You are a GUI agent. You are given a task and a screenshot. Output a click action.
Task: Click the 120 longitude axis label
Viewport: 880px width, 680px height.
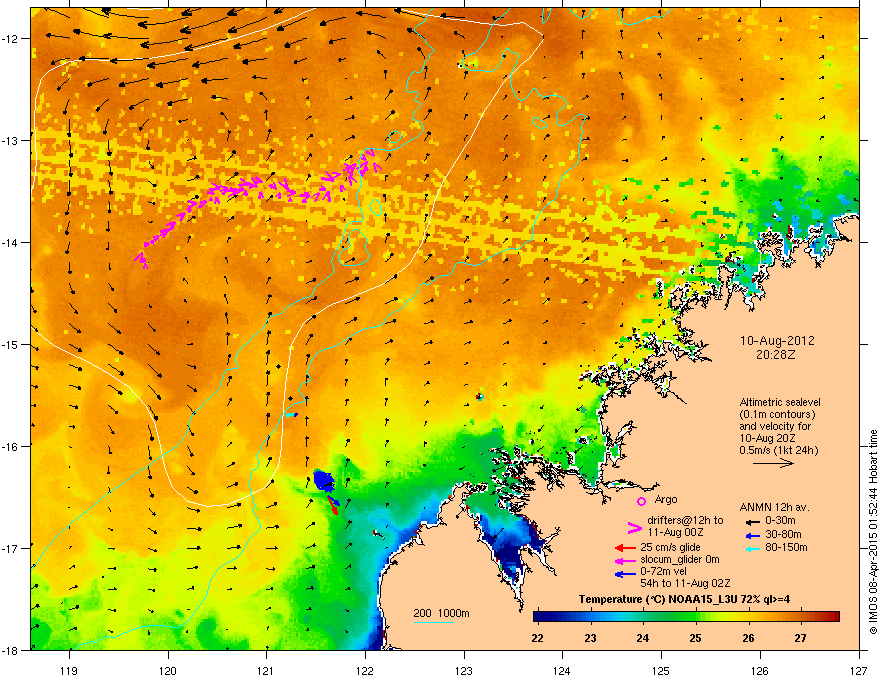pos(168,671)
